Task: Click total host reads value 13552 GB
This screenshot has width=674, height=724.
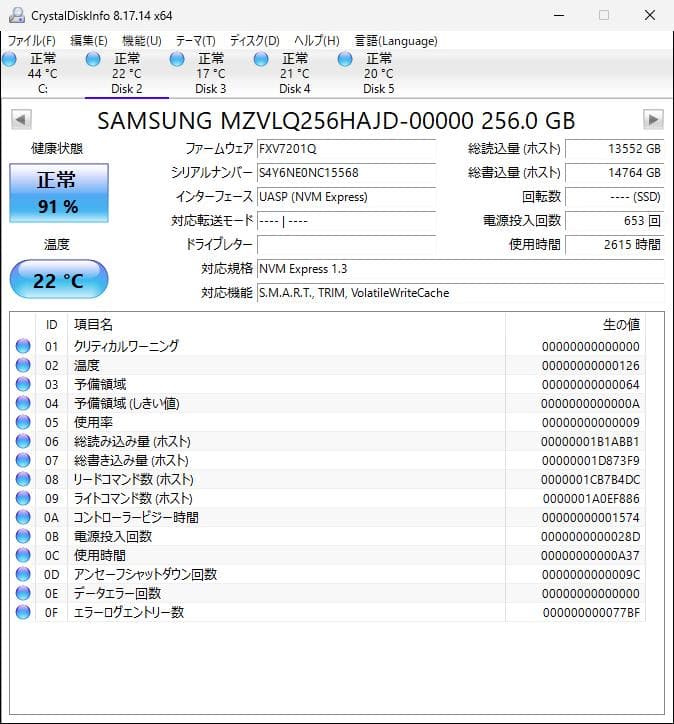Action: click(x=614, y=149)
